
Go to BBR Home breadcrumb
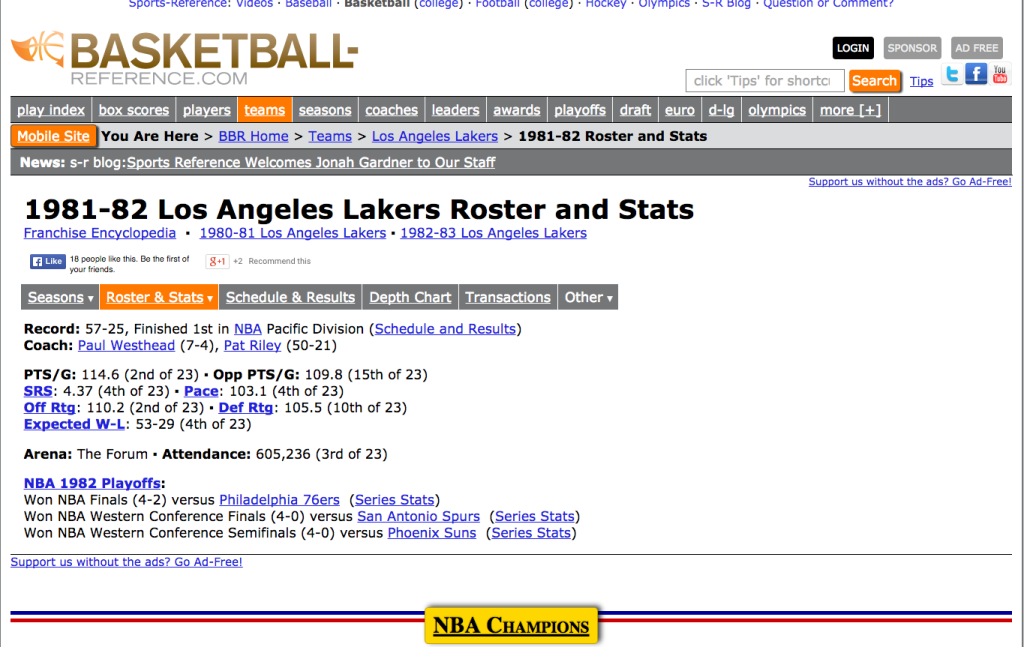coord(253,136)
